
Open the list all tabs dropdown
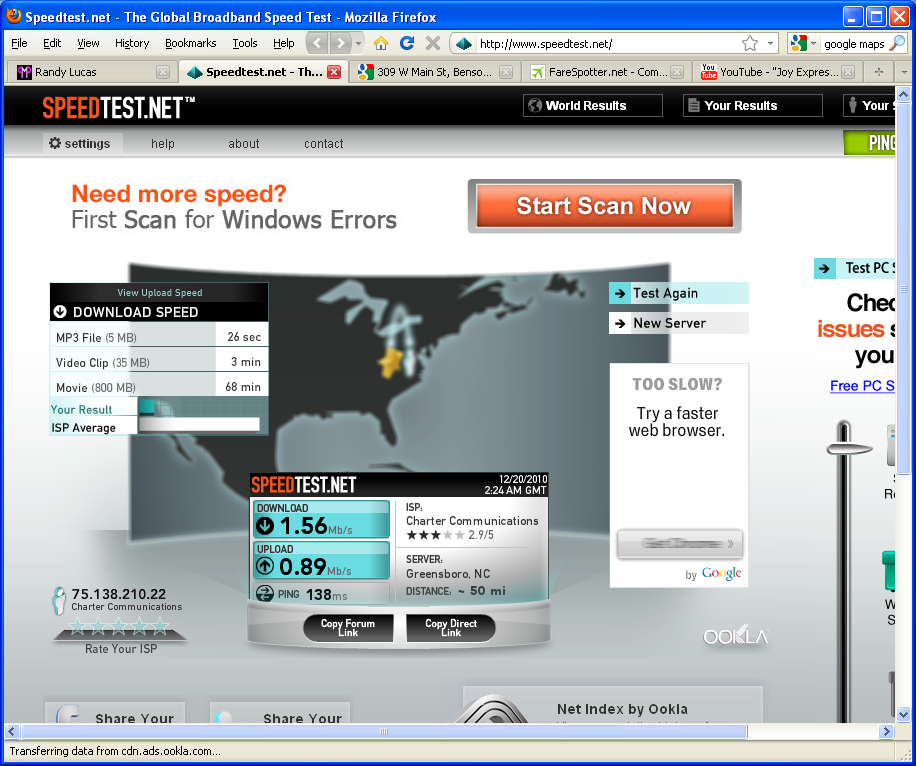[904, 72]
